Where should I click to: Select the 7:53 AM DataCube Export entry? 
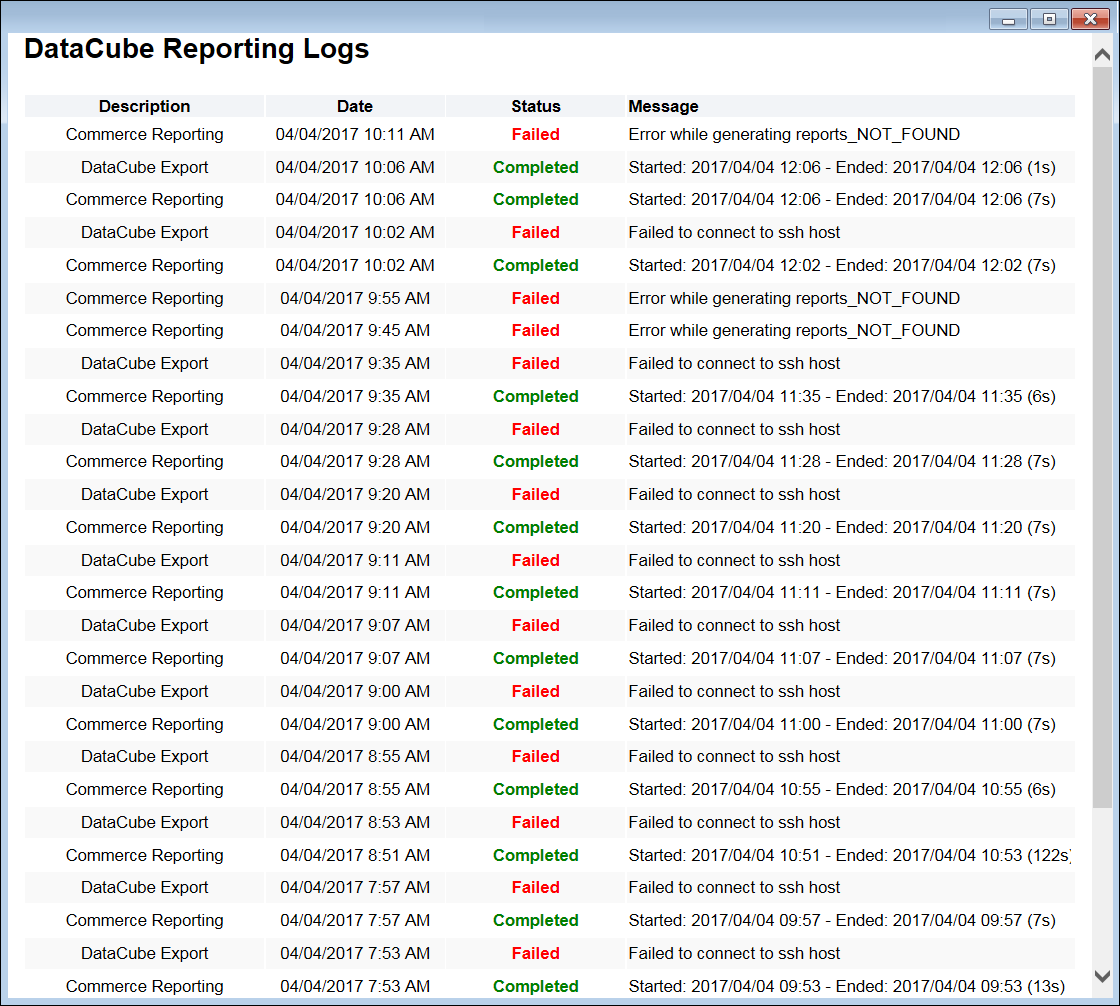click(144, 953)
